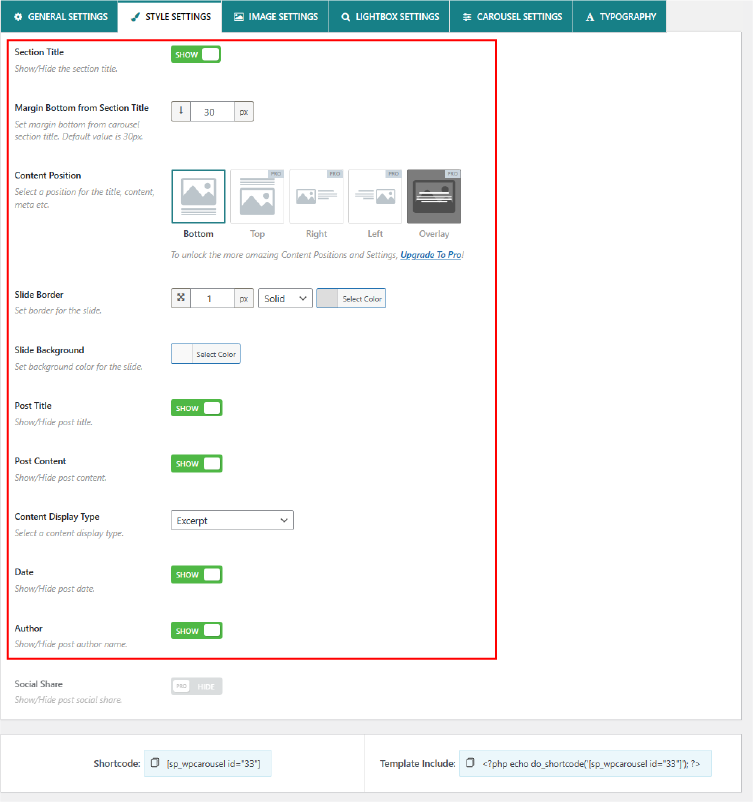Screen dimensions: 753x802
Task: Toggle the Date show switch
Action: (x=196, y=574)
